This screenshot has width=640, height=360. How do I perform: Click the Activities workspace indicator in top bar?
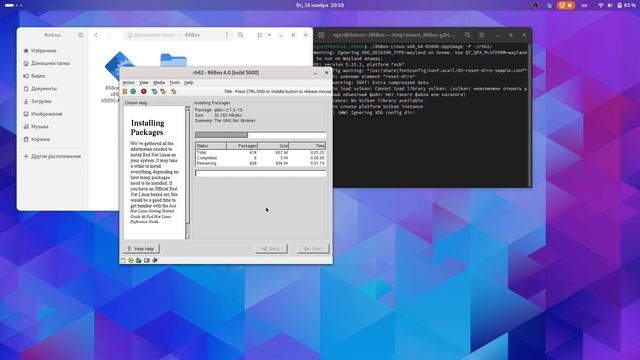pyautogui.click(x=13, y=5)
